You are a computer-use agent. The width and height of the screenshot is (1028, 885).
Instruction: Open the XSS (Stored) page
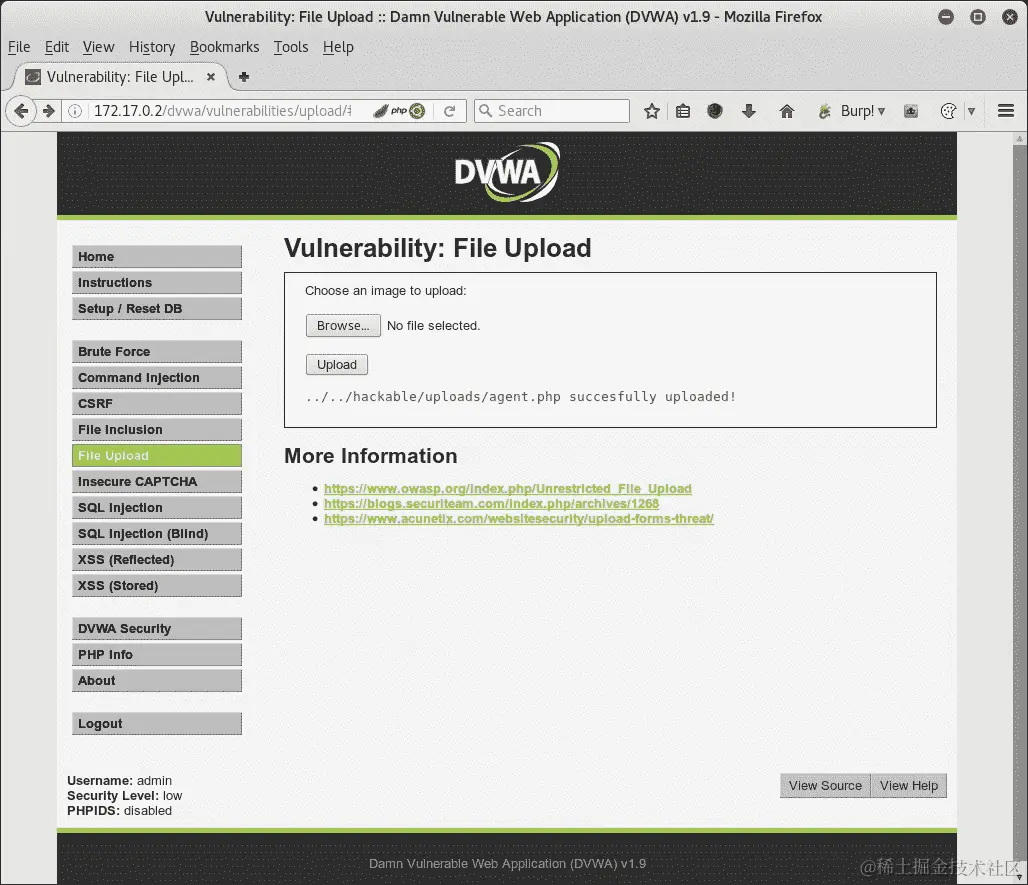[157, 585]
